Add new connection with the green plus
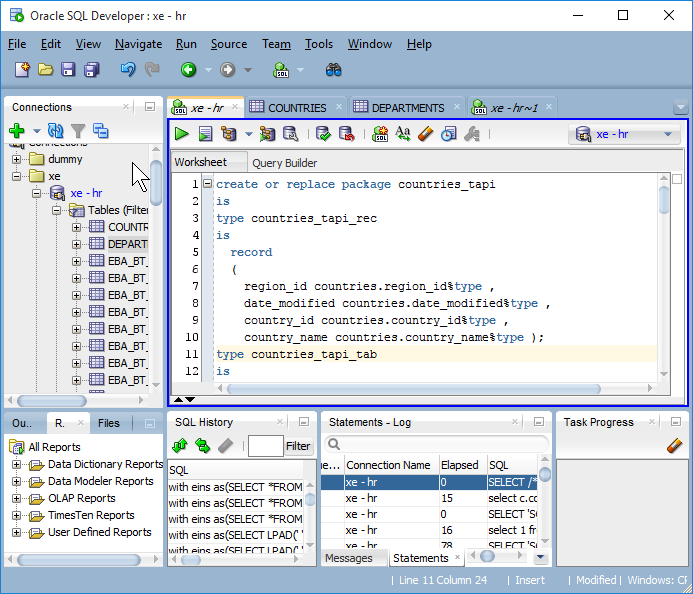This screenshot has height=594, width=693. [17, 131]
